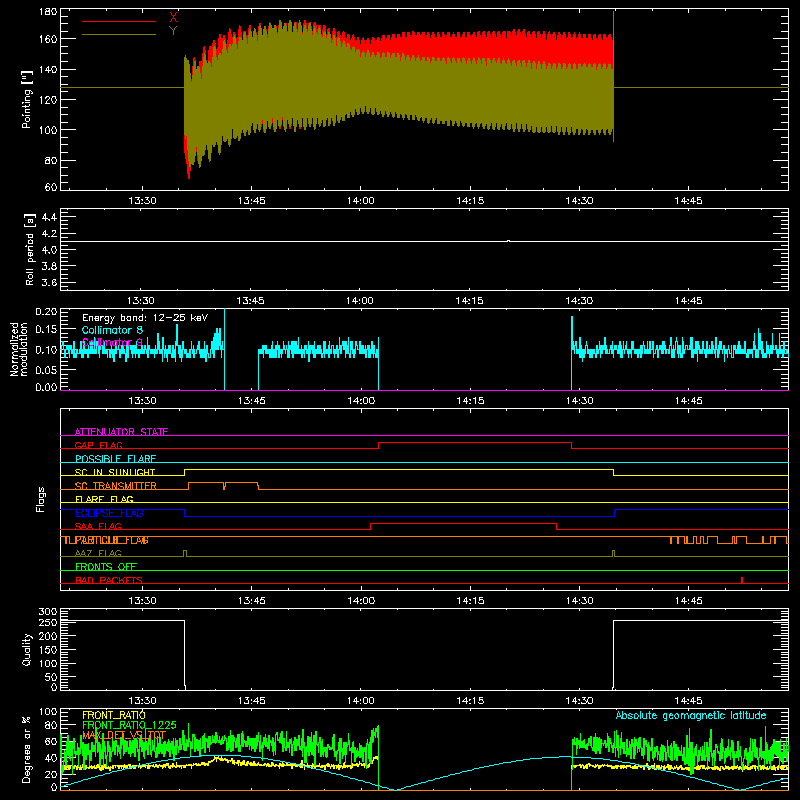Click Pointing panel's 13:45 time label
The width and height of the screenshot is (800, 800).
(252, 201)
